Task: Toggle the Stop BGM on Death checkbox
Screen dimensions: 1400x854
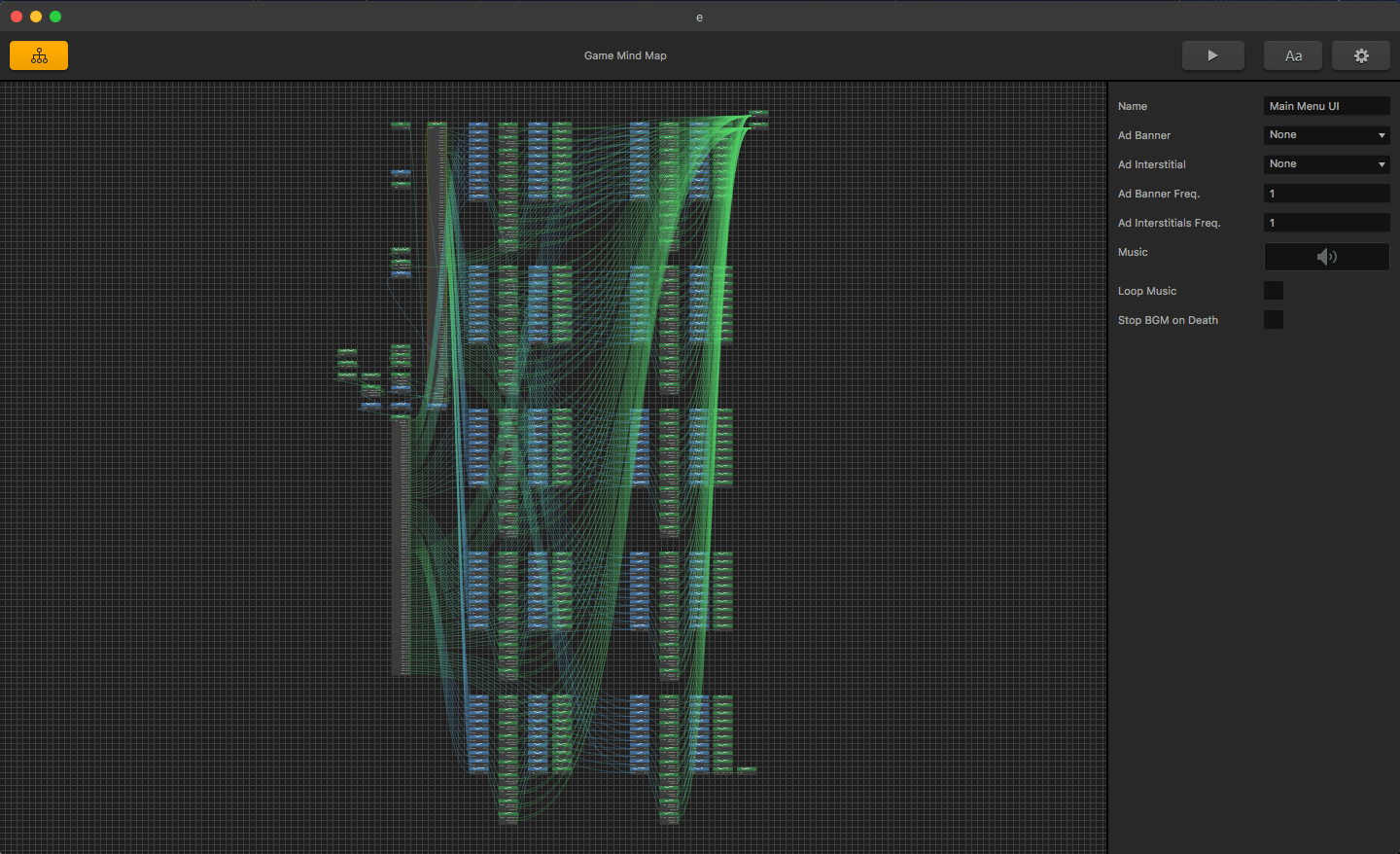Action: (x=1273, y=320)
